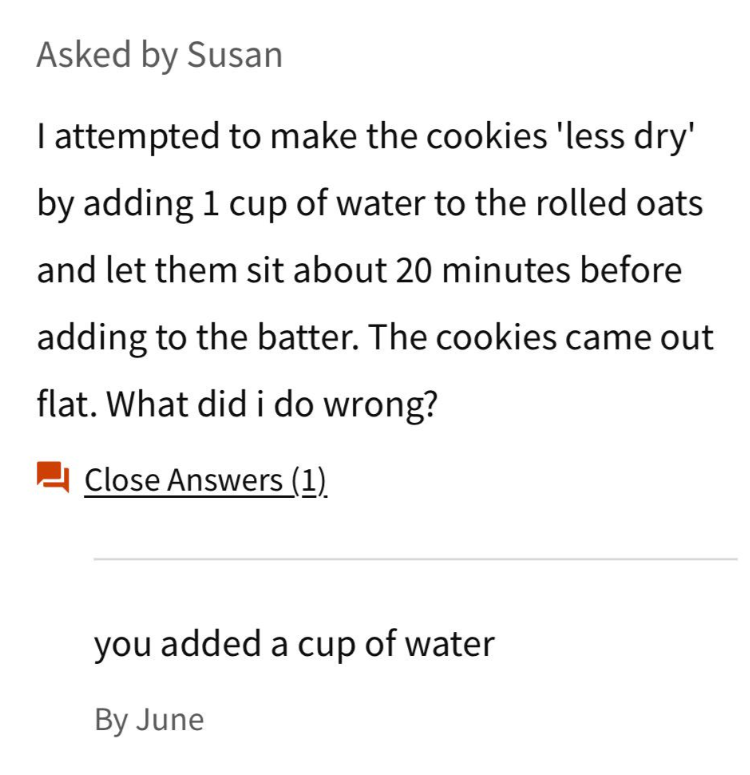Click the sentence 'What did i do wrong?'
Image resolution: width=750 pixels, height=775 pixels.
coord(272,405)
